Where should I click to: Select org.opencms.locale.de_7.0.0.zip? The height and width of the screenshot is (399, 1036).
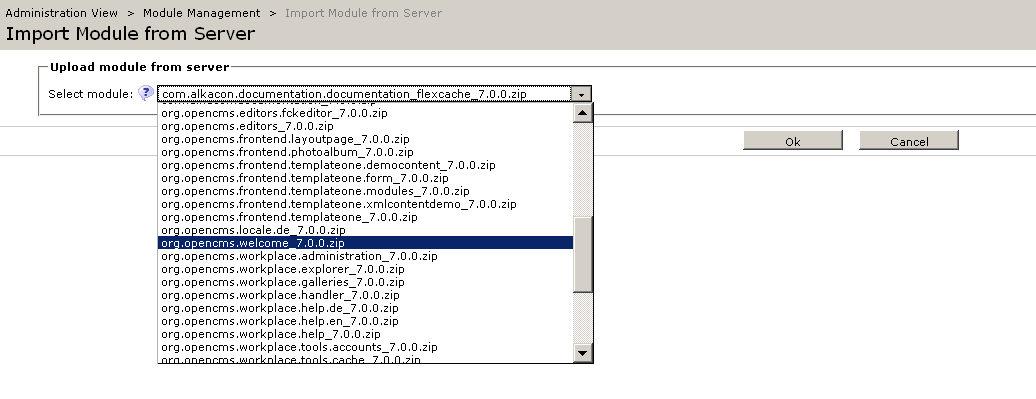pyautogui.click(x=365, y=230)
